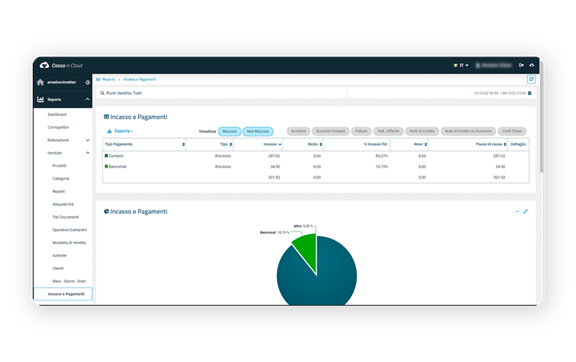The height and width of the screenshot is (362, 576).
Task: Expand the chart panel to fullscreen
Action: click(526, 211)
